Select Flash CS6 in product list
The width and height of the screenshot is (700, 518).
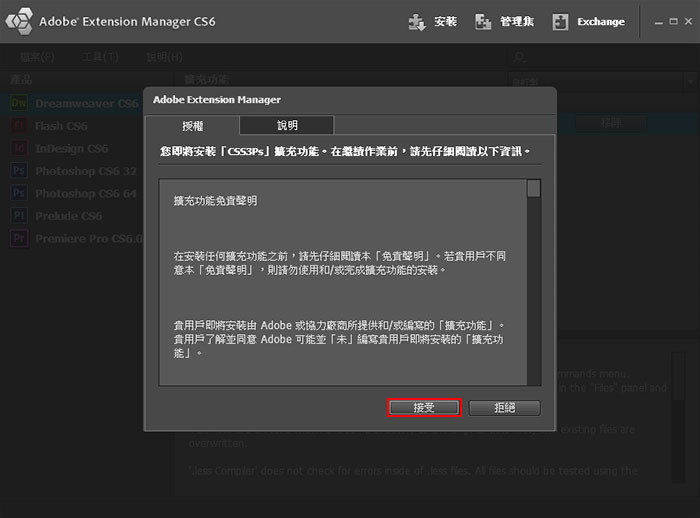[x=72, y=126]
